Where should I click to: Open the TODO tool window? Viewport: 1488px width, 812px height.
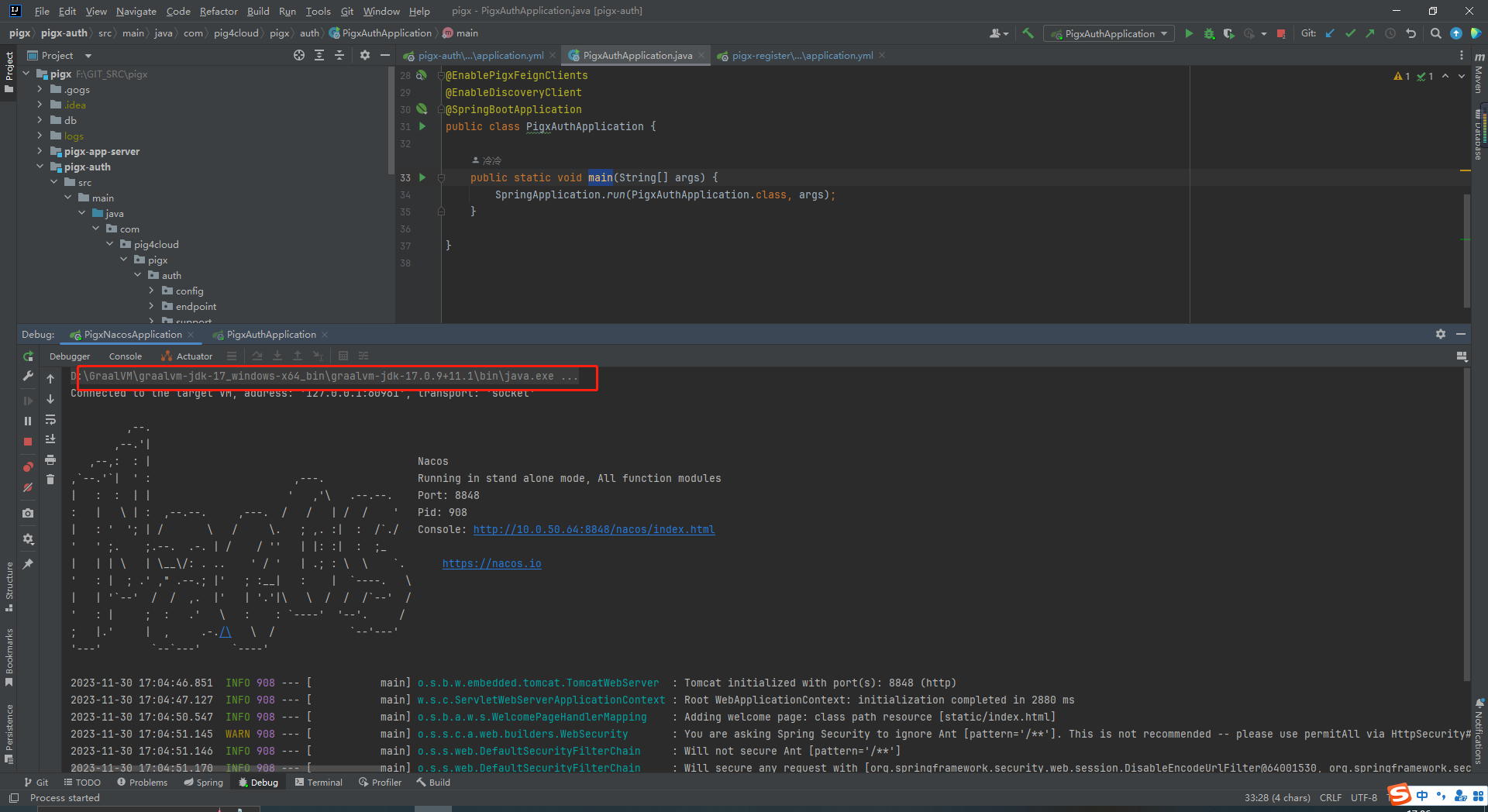[82, 783]
